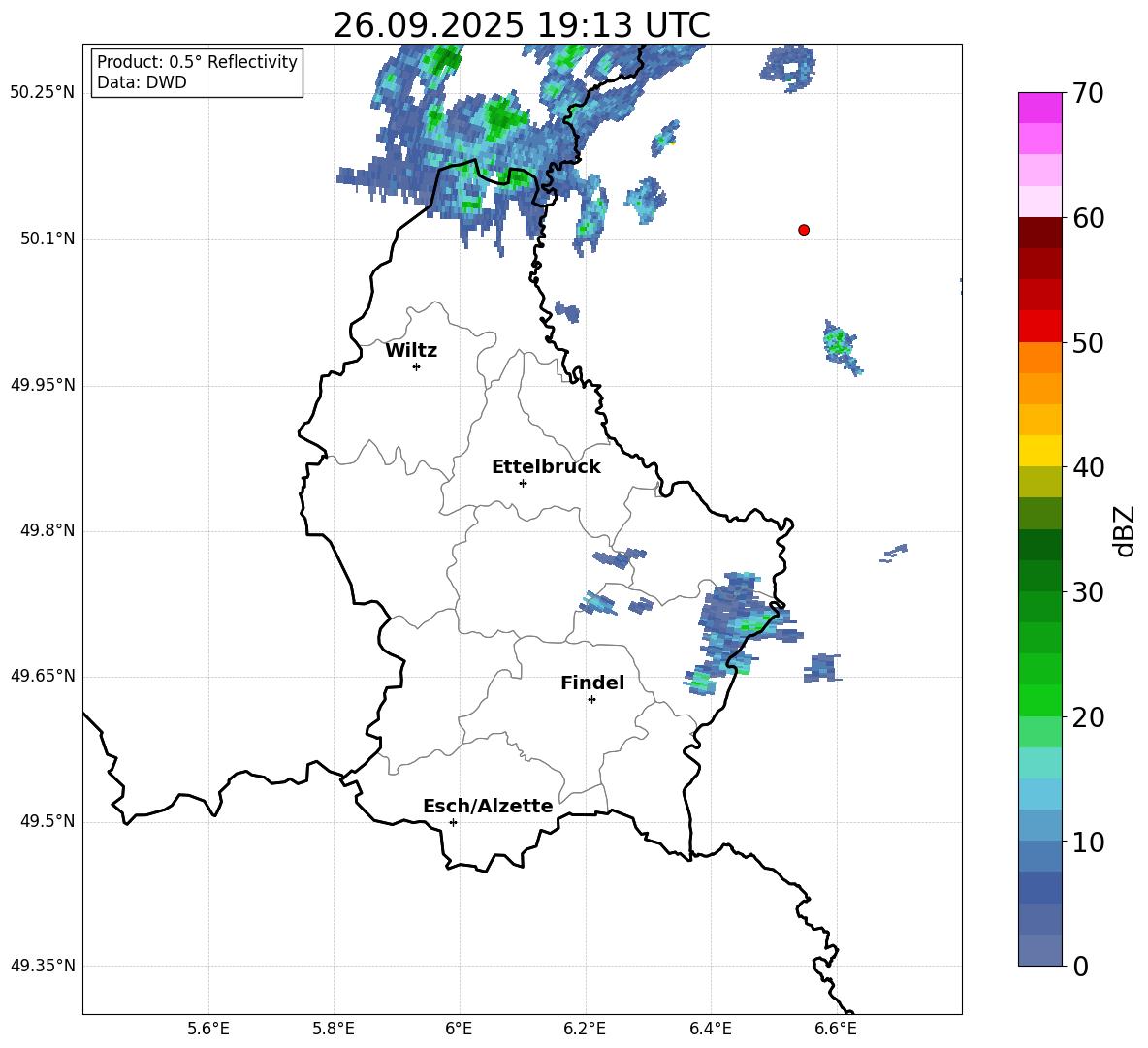Click the 6.2°E longitude tick label

[x=585, y=1029]
